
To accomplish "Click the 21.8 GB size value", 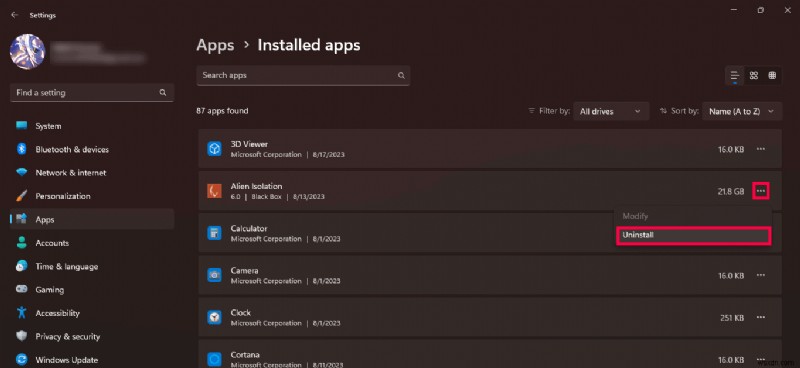I will [x=731, y=191].
